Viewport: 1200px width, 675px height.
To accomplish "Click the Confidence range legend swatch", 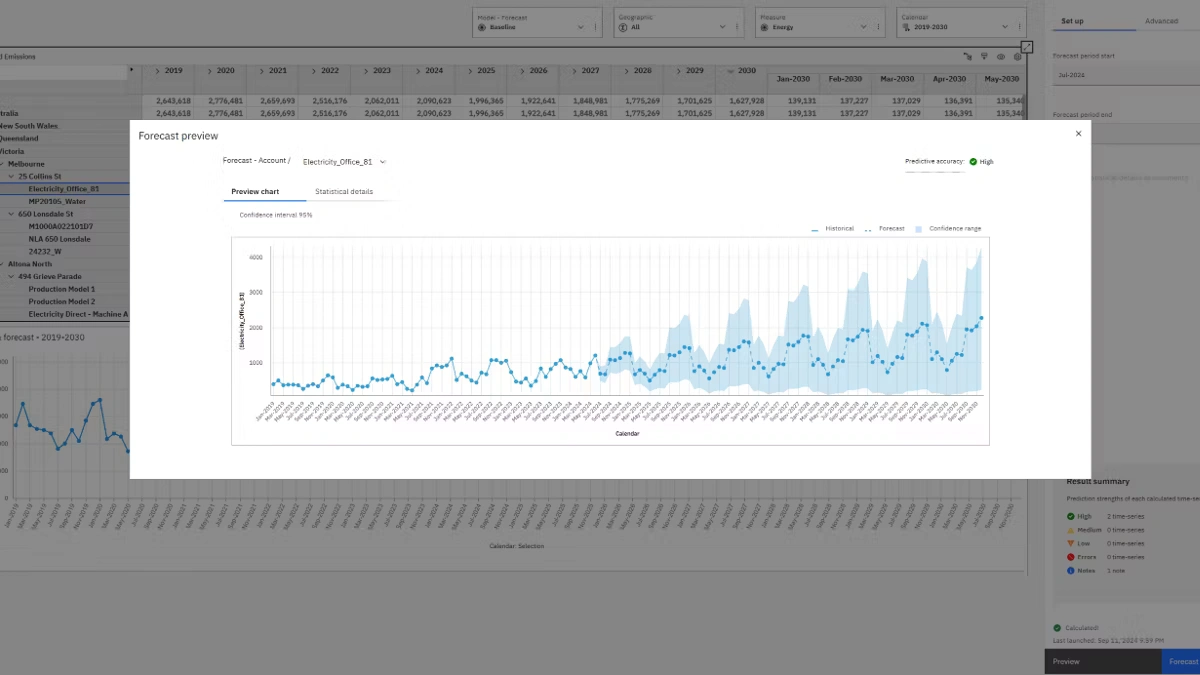I will coord(919,229).
